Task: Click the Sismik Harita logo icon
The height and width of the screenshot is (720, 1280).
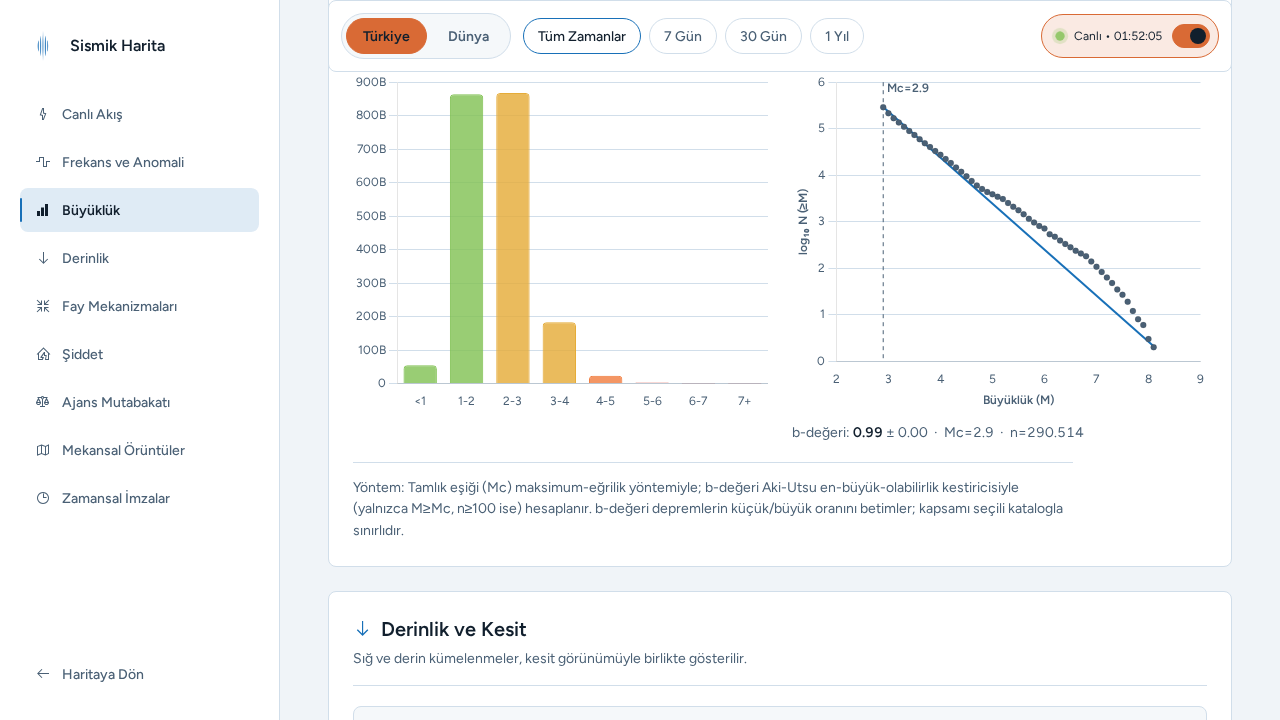Action: point(42,46)
